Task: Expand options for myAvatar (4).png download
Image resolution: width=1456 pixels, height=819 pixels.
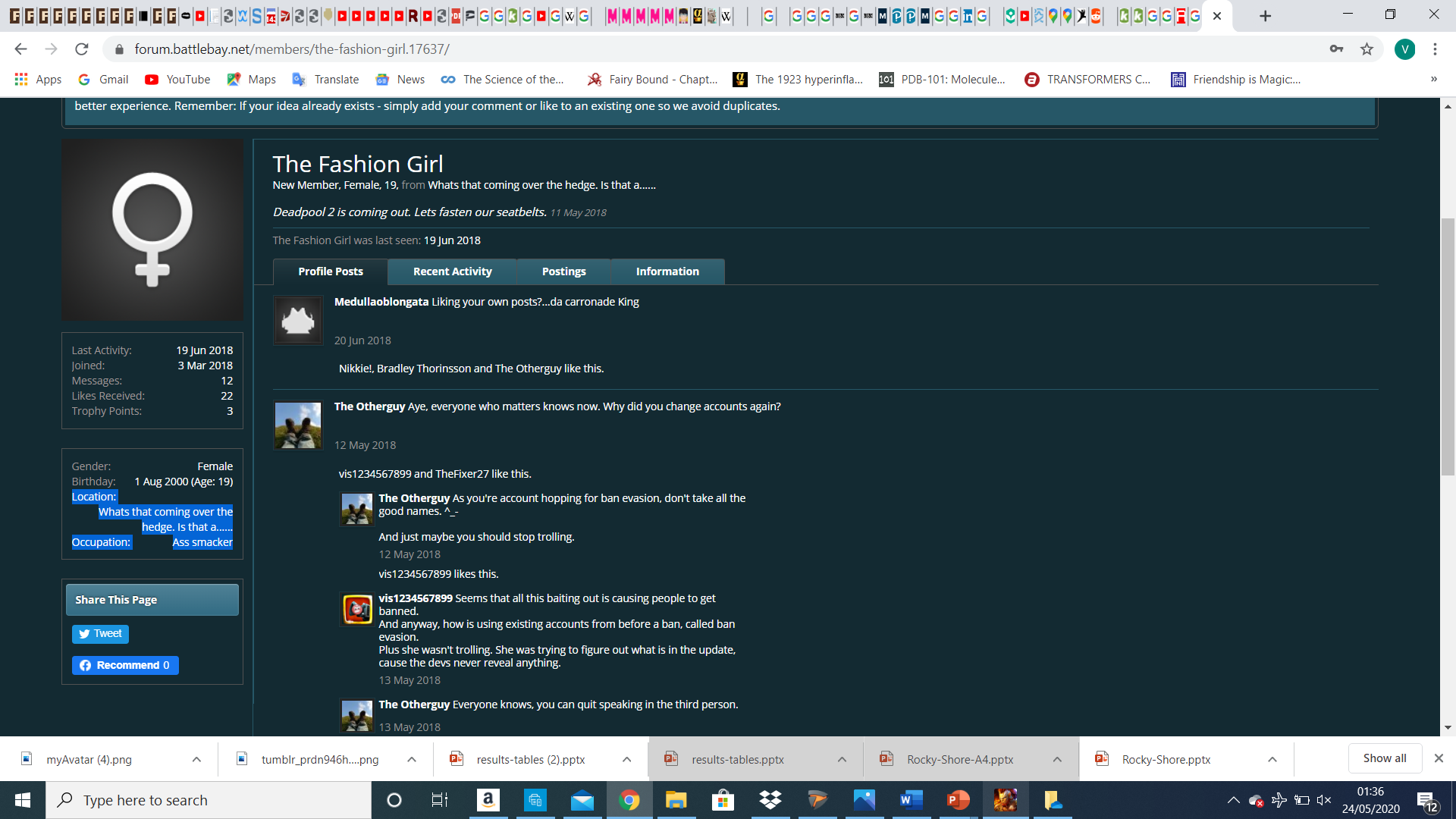Action: 196,759
